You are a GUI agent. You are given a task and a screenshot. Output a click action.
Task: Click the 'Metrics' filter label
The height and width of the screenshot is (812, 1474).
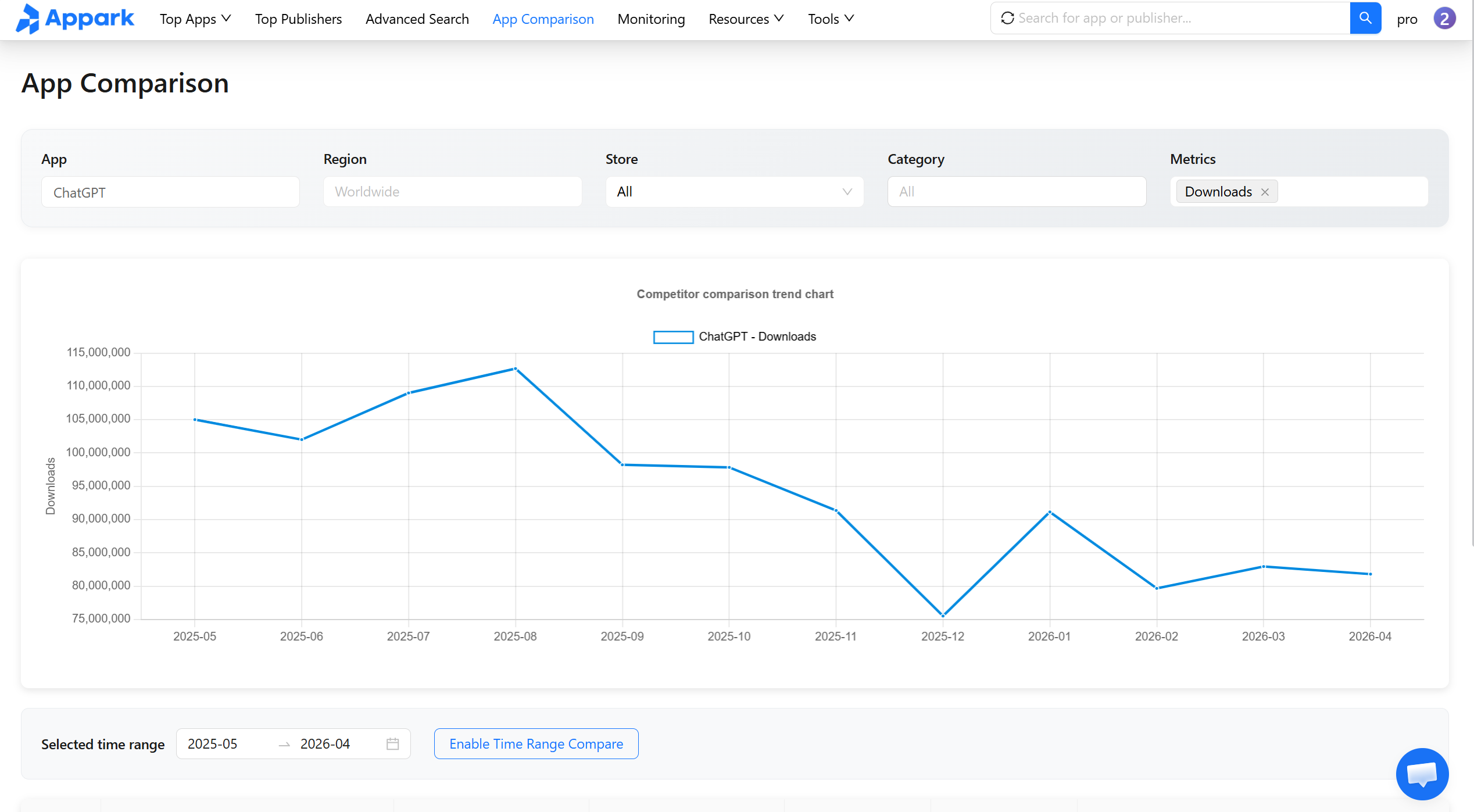tap(1193, 159)
